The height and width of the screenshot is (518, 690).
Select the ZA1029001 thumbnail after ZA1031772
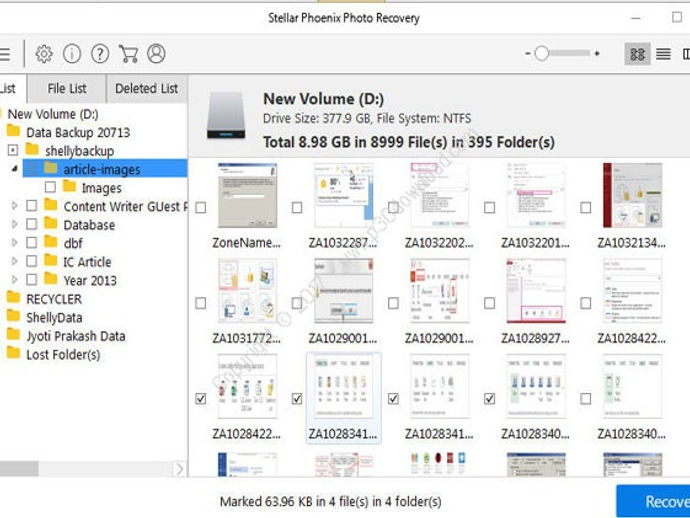tap(344, 291)
